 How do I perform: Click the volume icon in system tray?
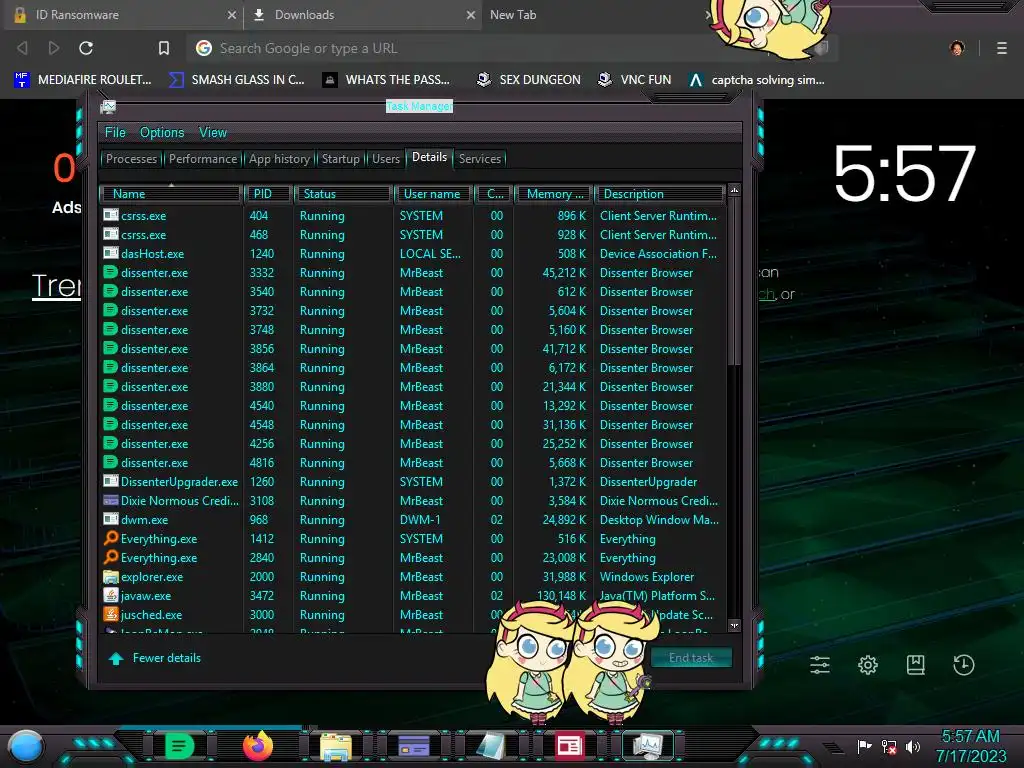pyautogui.click(x=912, y=746)
